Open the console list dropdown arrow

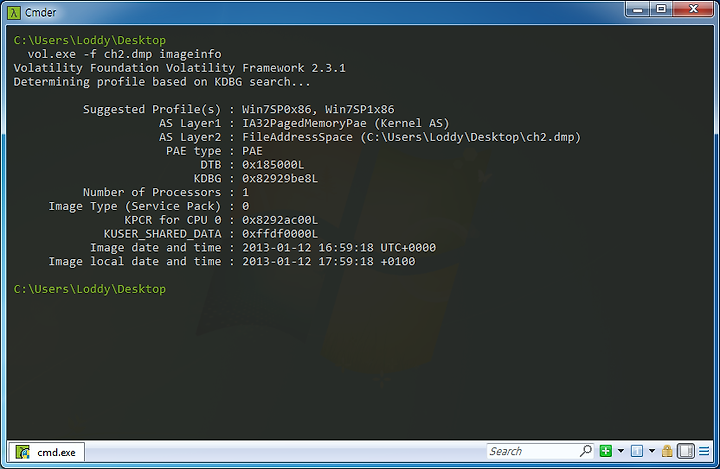pyautogui.click(x=652, y=451)
